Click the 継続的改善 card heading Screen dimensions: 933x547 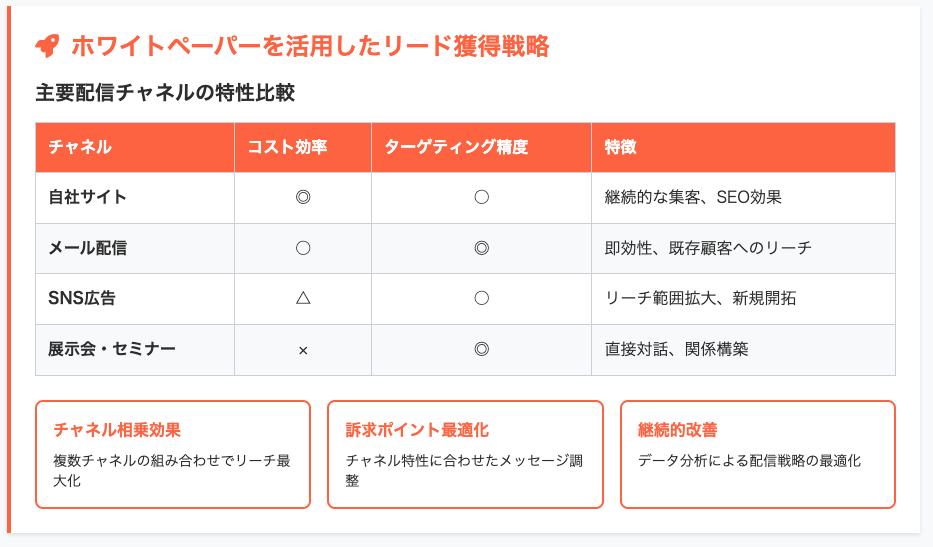677,430
